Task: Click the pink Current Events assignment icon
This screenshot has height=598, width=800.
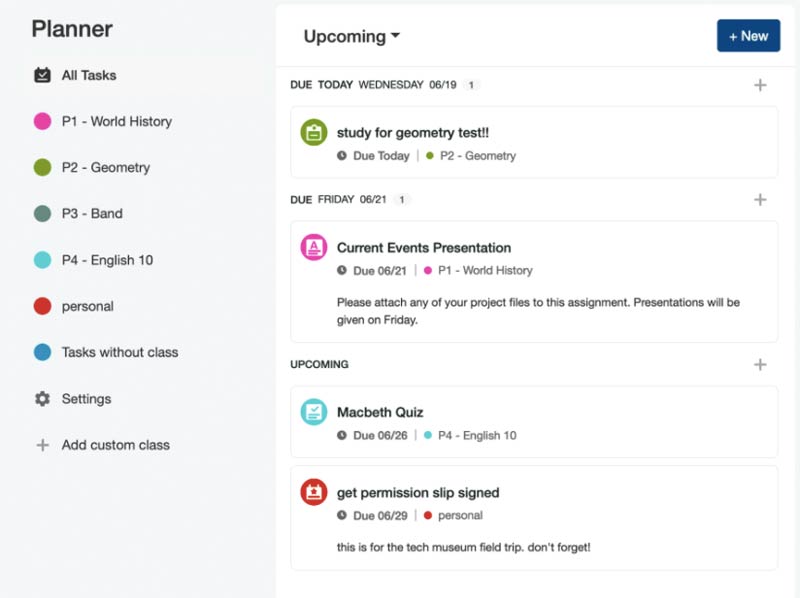Action: click(314, 247)
